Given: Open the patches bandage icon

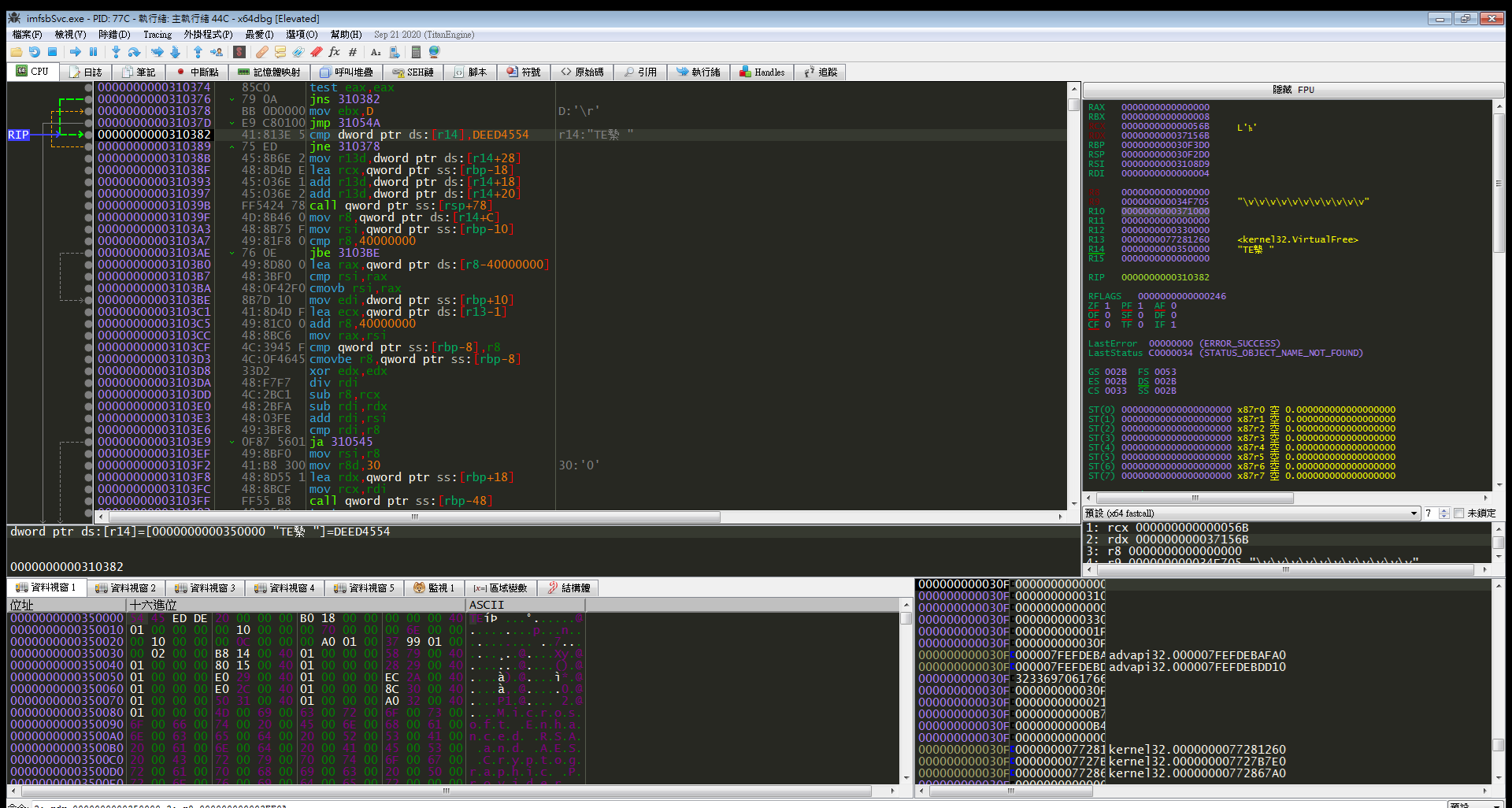Looking at the screenshot, I should 262,52.
